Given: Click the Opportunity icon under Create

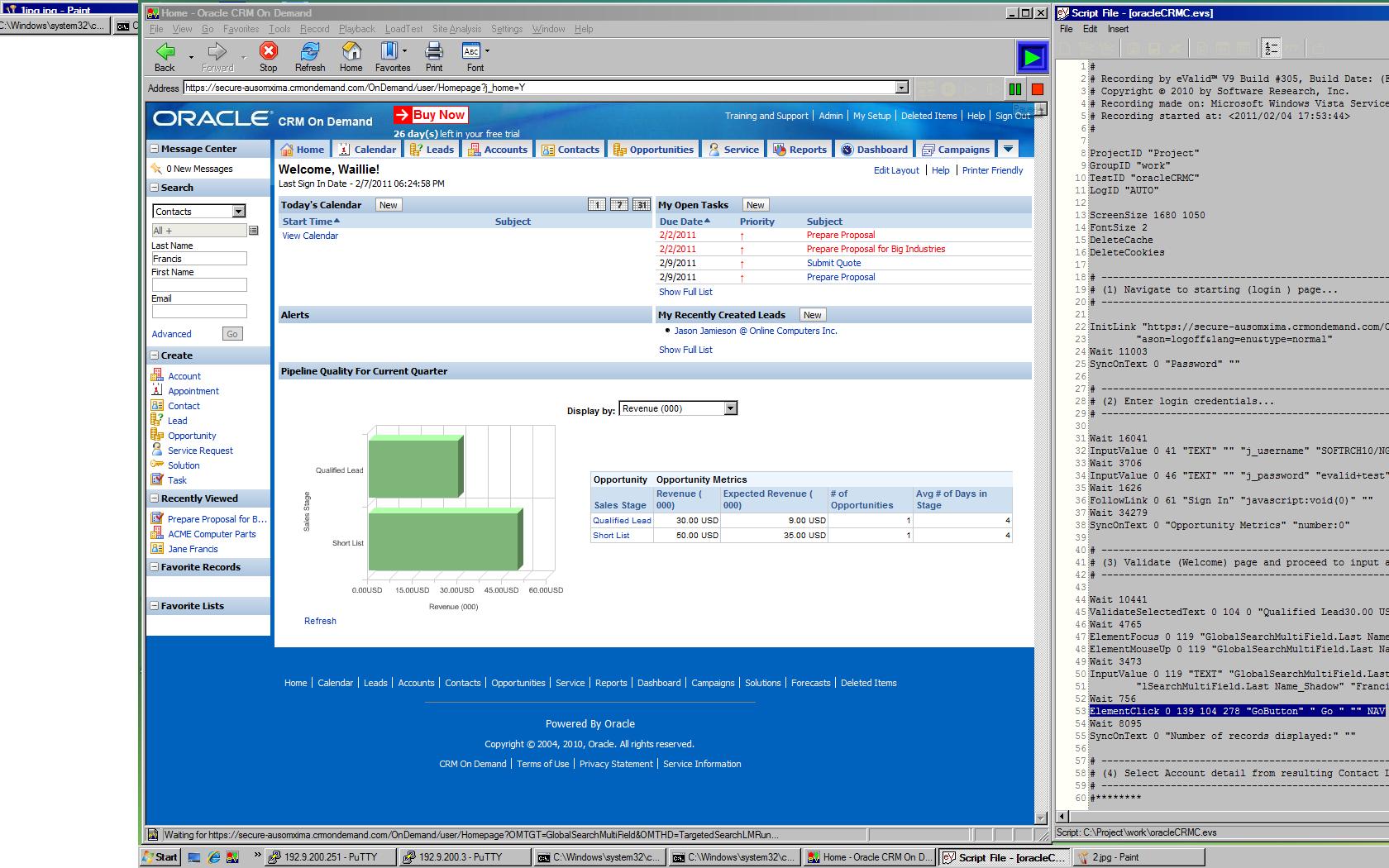Looking at the screenshot, I should coord(157,435).
